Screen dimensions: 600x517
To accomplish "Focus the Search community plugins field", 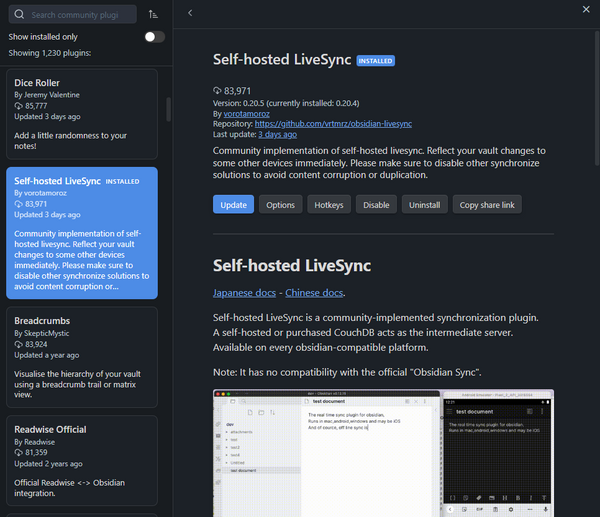I will [x=73, y=15].
